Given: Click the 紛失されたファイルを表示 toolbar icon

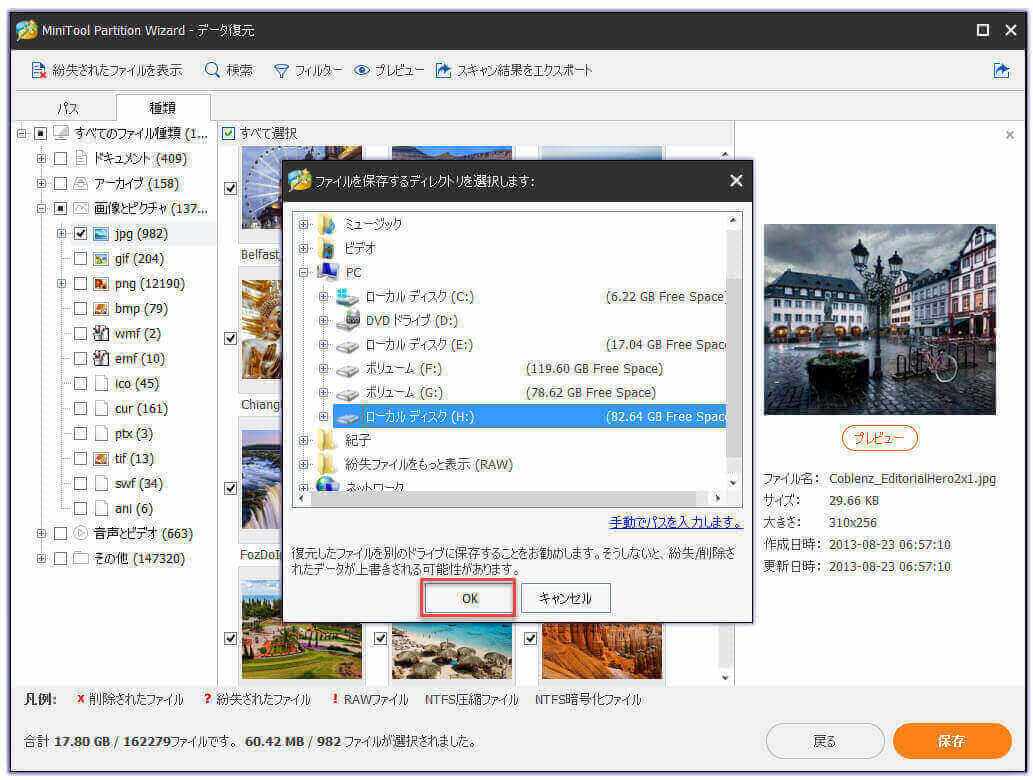Looking at the screenshot, I should coord(39,70).
